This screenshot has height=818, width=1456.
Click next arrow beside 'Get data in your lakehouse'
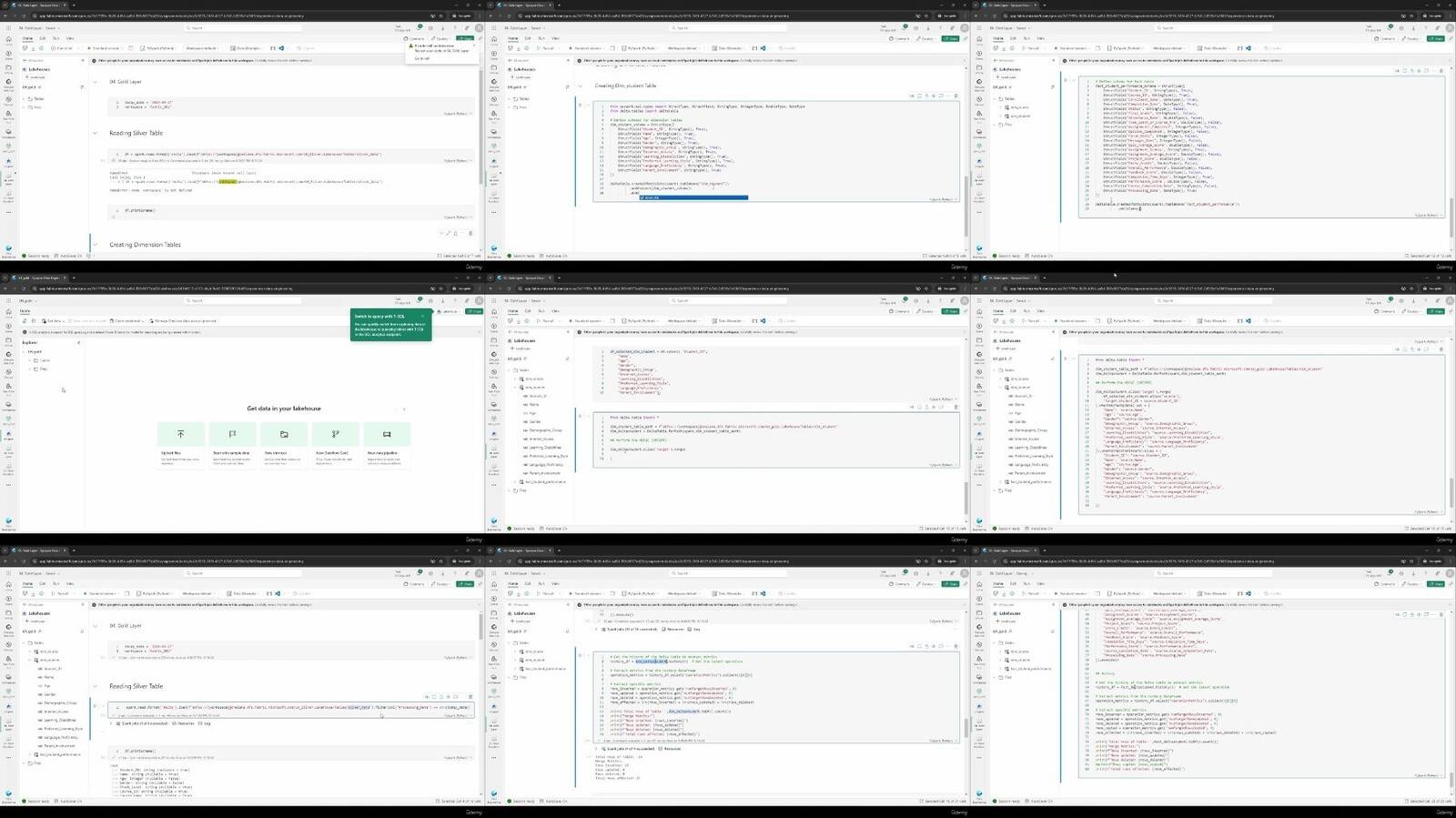pyautogui.click(x=404, y=409)
